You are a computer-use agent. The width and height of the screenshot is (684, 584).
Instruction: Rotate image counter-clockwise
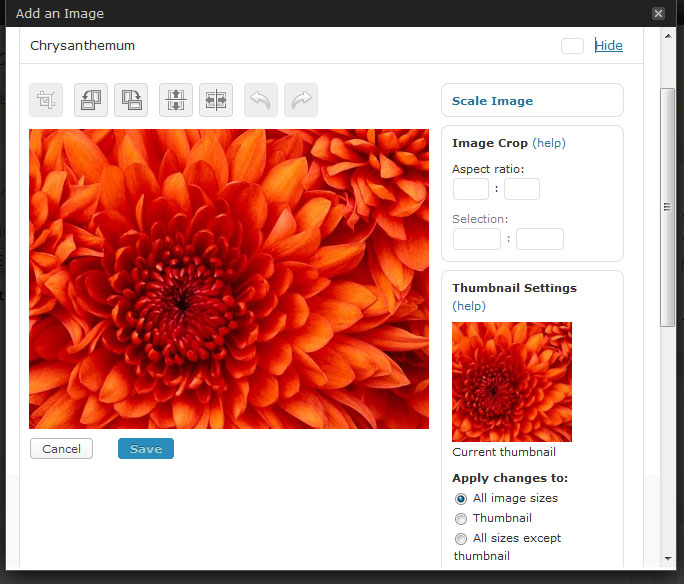coord(91,100)
